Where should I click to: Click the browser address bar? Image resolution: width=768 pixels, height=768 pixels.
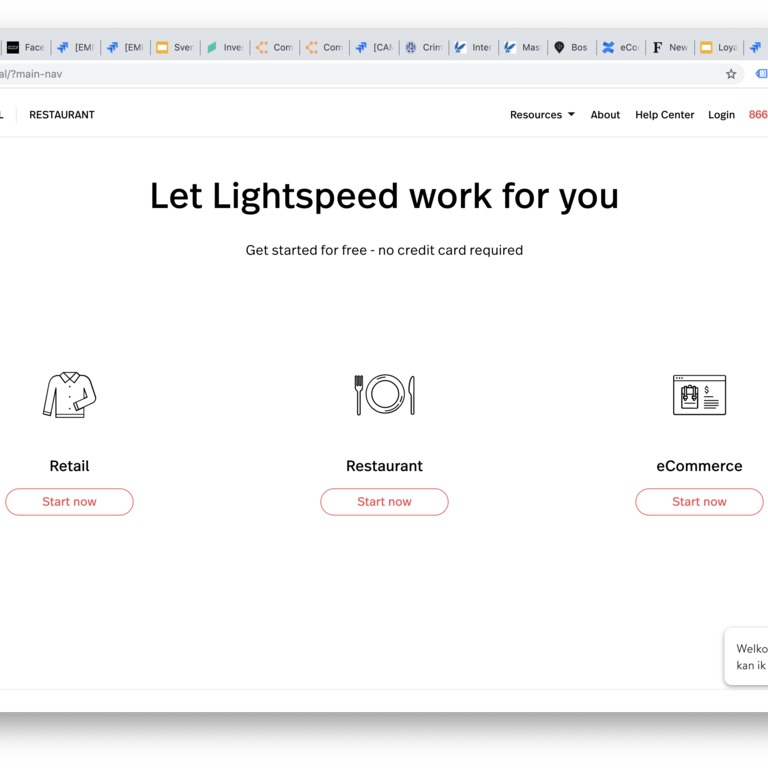pos(350,74)
